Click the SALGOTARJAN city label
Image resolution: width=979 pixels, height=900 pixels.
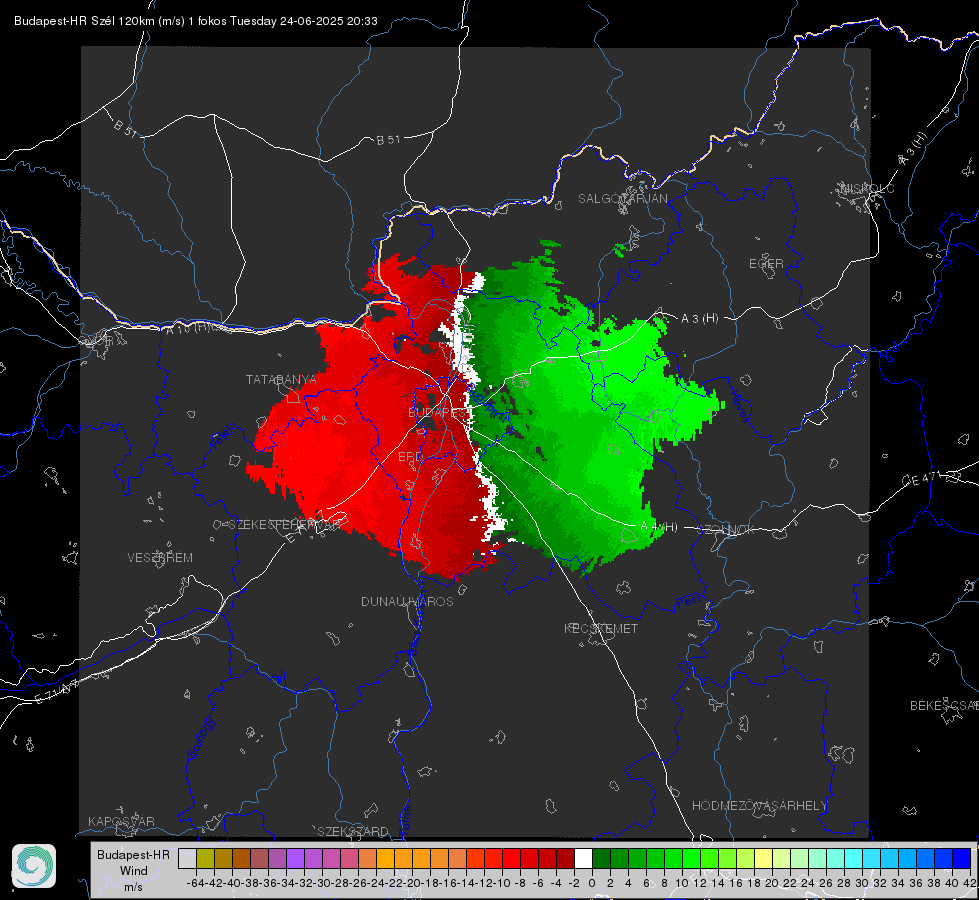pos(622,199)
